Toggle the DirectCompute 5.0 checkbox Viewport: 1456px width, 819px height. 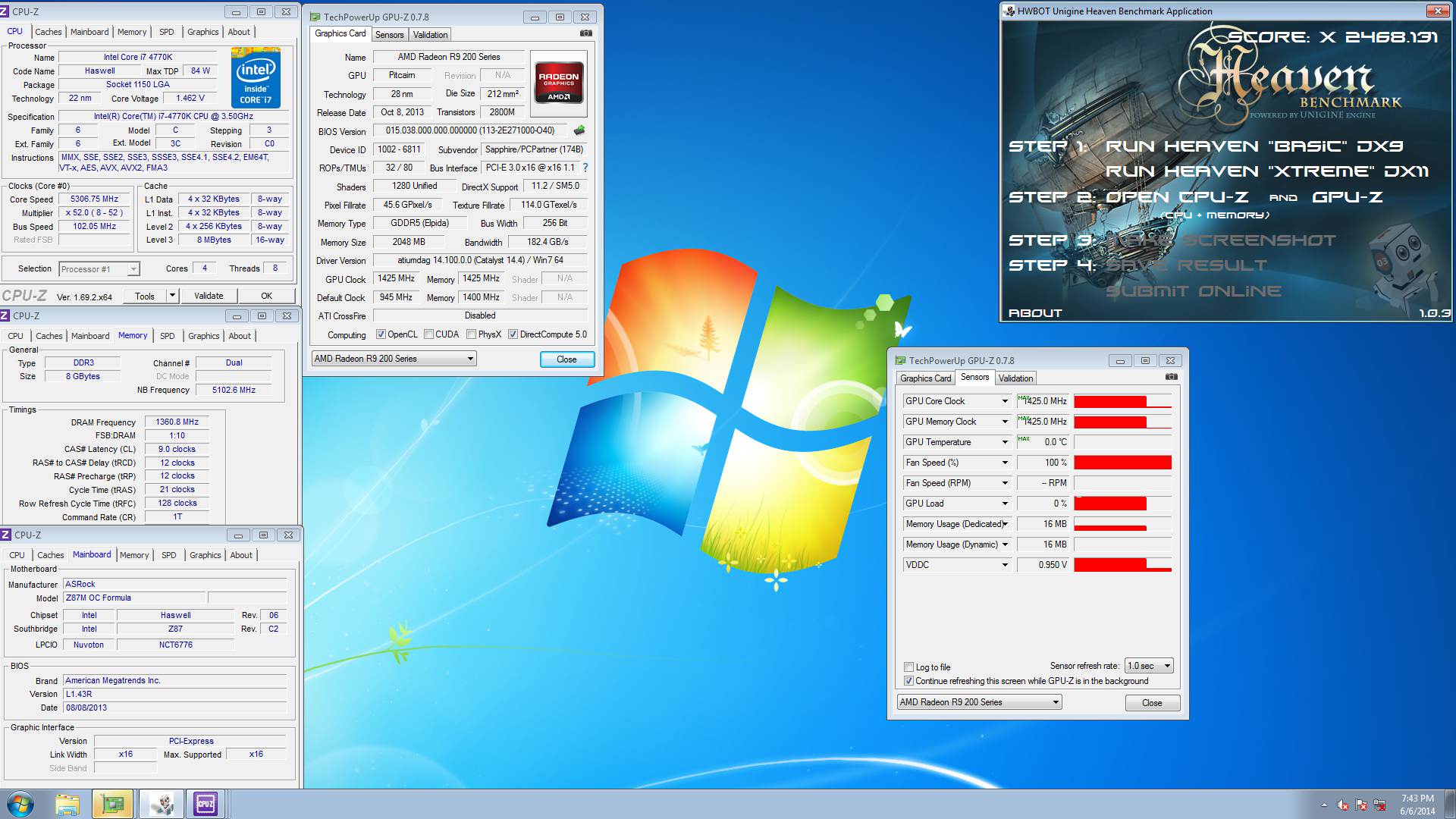pyautogui.click(x=513, y=334)
